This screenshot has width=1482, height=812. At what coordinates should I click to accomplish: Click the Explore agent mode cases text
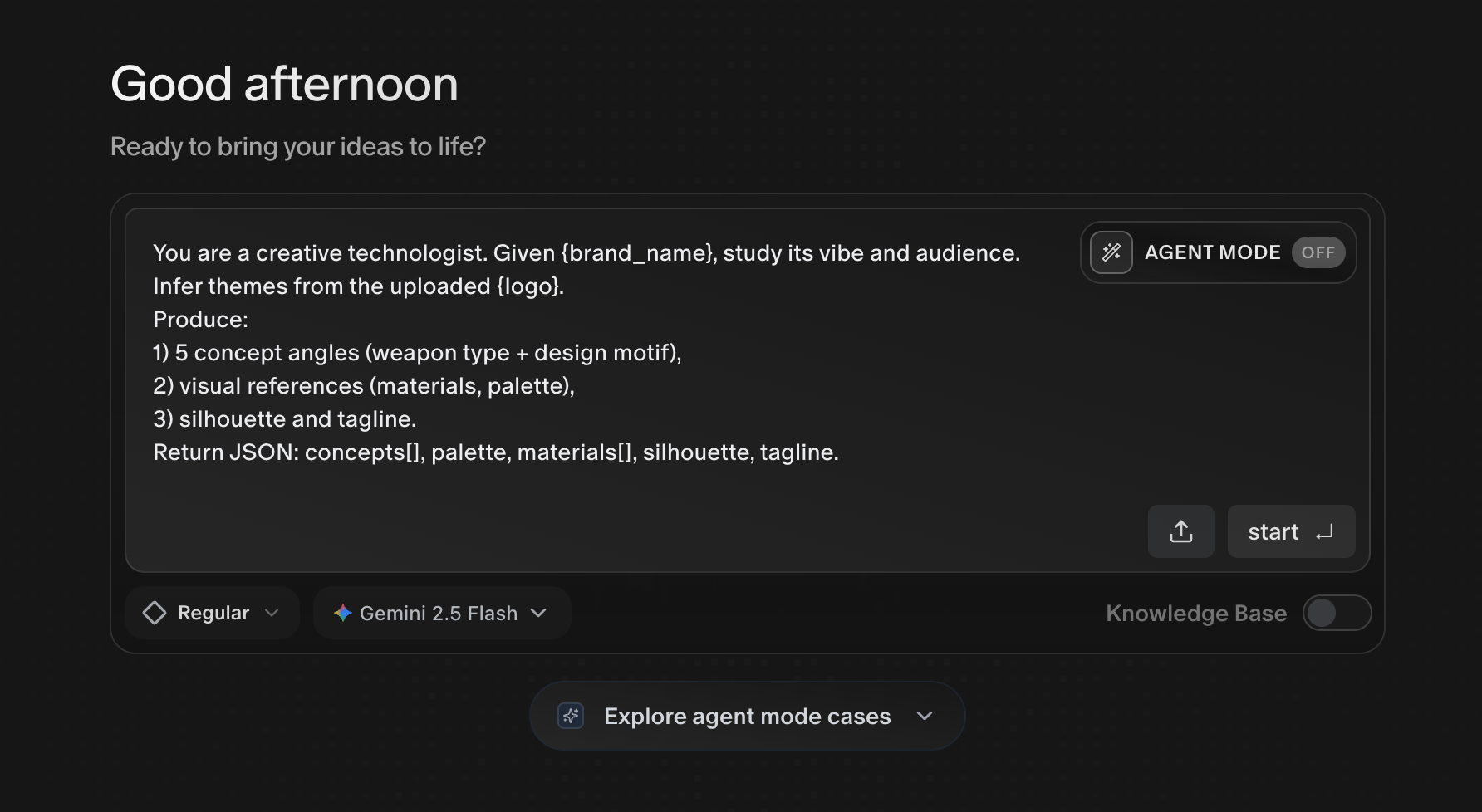point(747,716)
